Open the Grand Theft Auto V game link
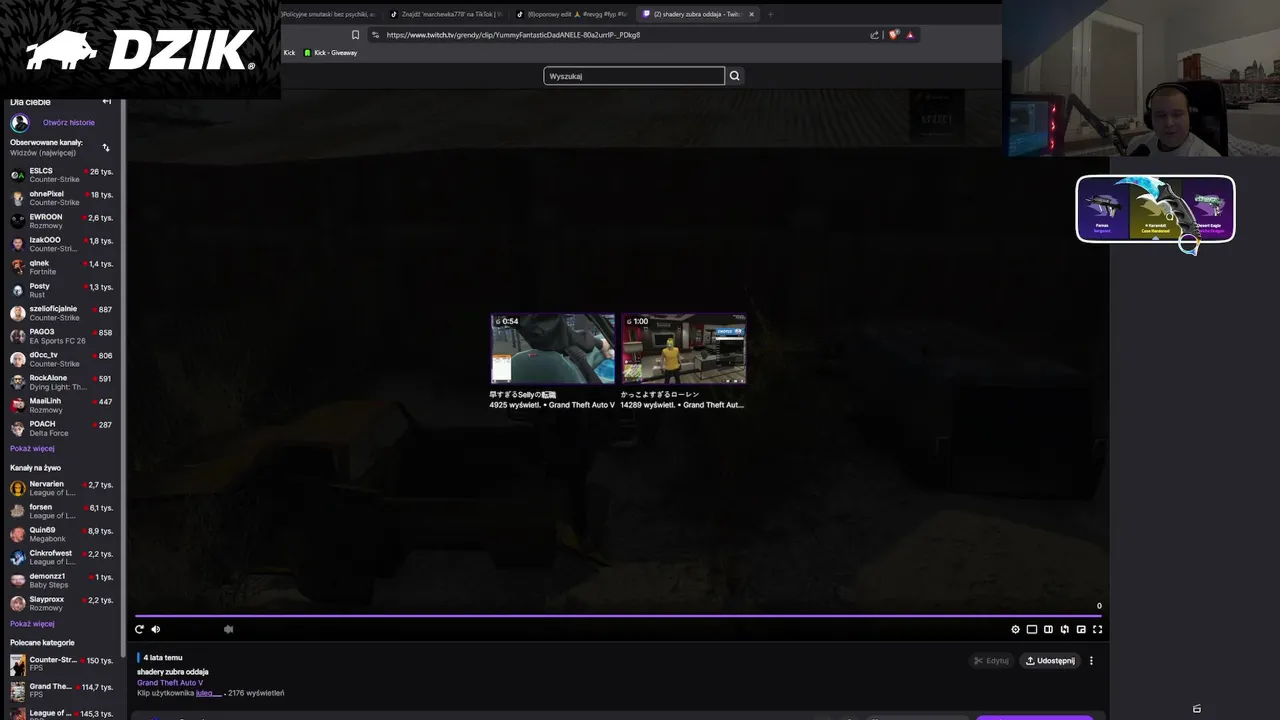 [170, 683]
